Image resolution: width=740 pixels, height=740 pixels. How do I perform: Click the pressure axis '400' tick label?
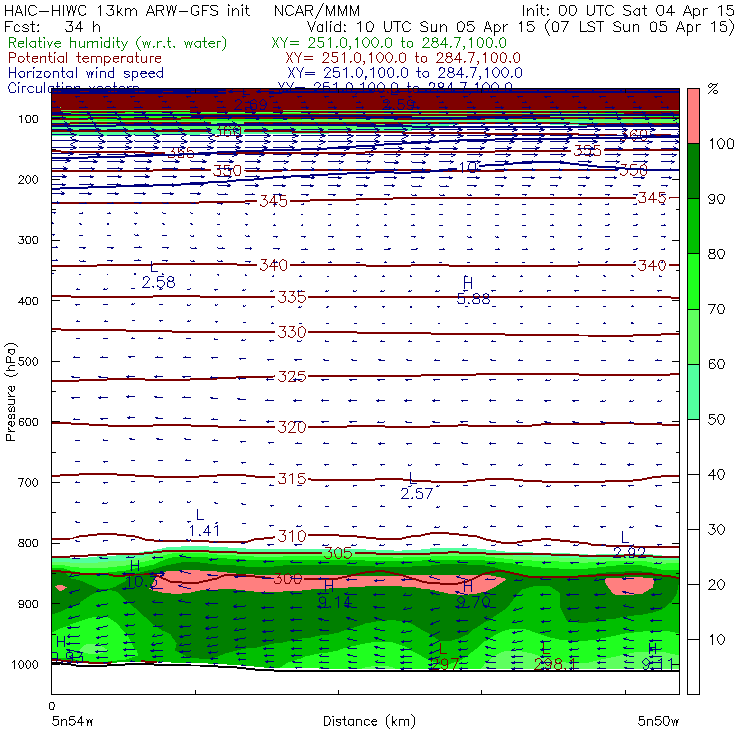(28, 301)
